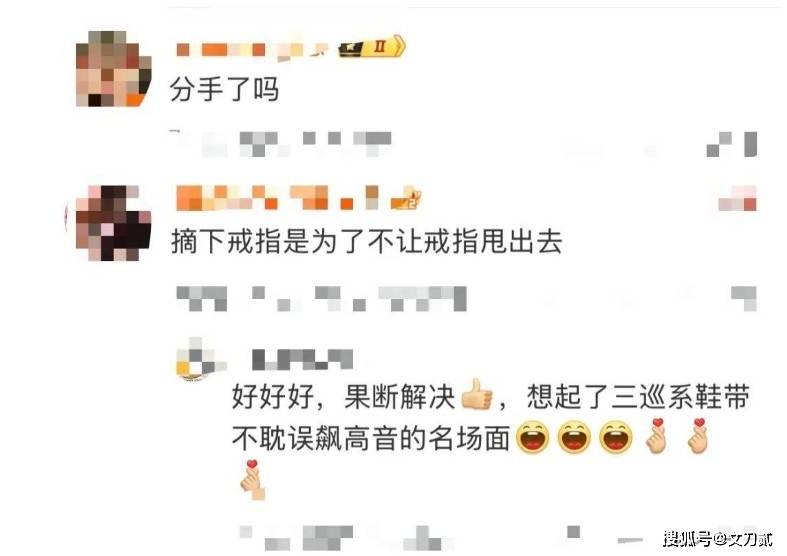Click the orange badge beside the second commenter's name

tap(406, 199)
